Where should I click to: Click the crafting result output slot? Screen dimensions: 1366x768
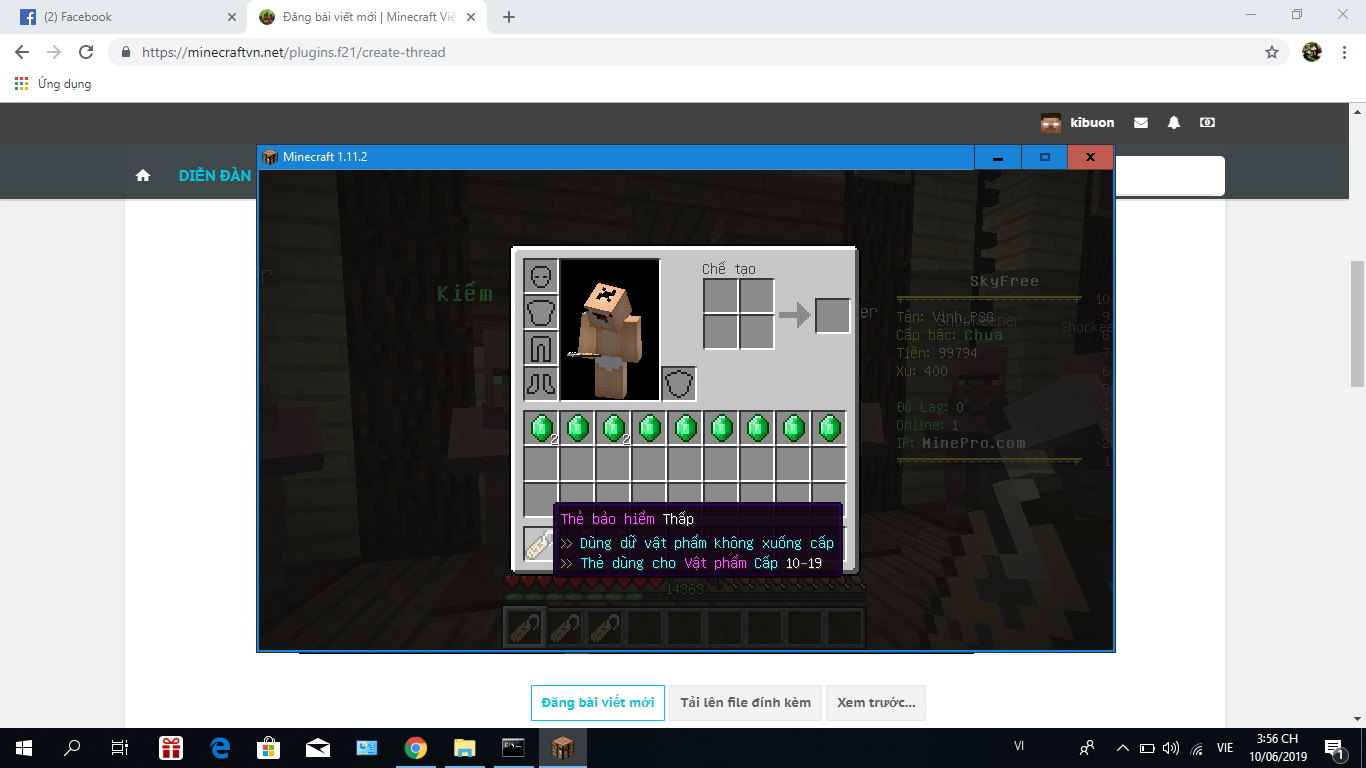[x=832, y=316]
